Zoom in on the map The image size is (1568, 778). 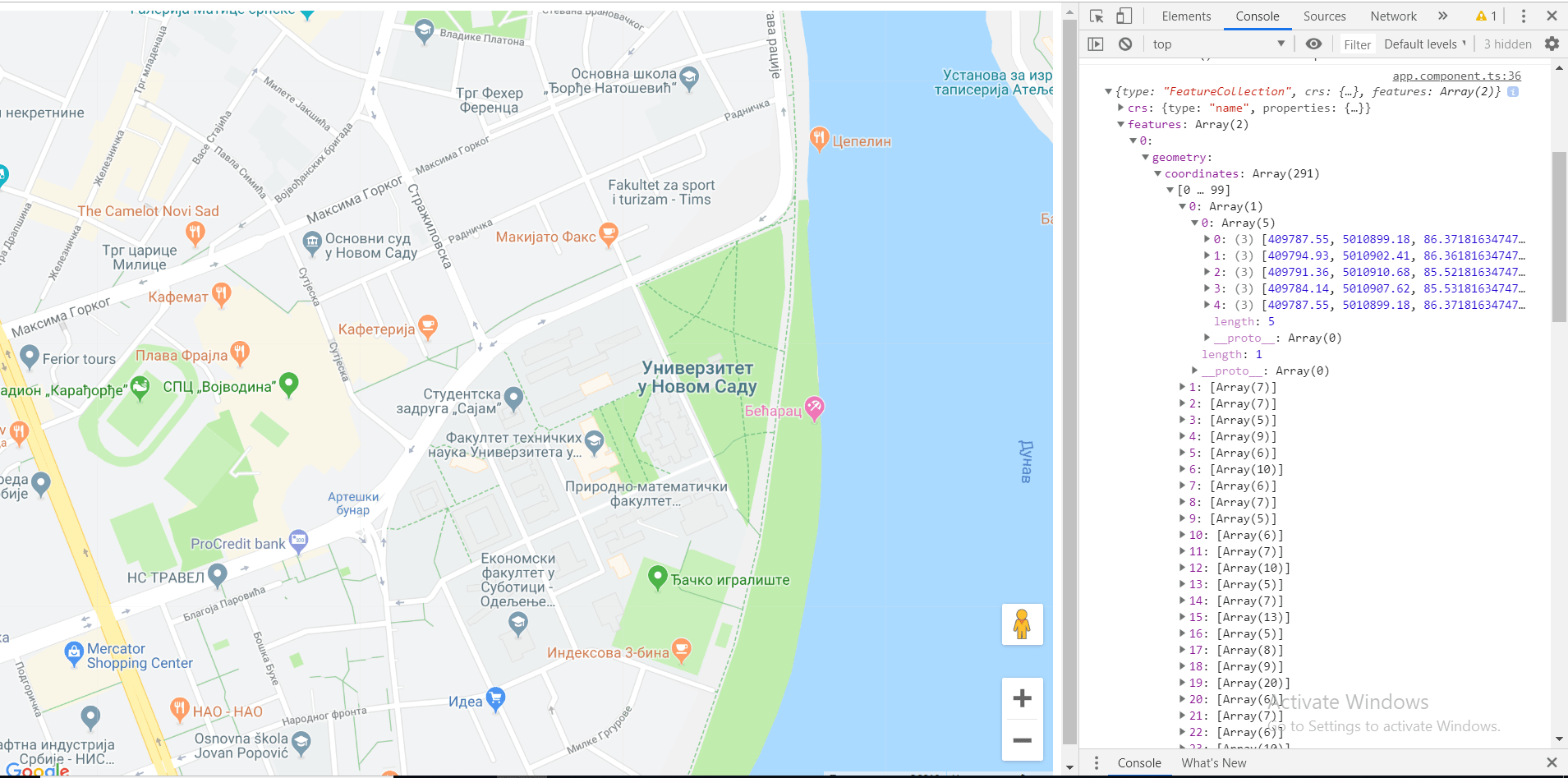point(1023,698)
